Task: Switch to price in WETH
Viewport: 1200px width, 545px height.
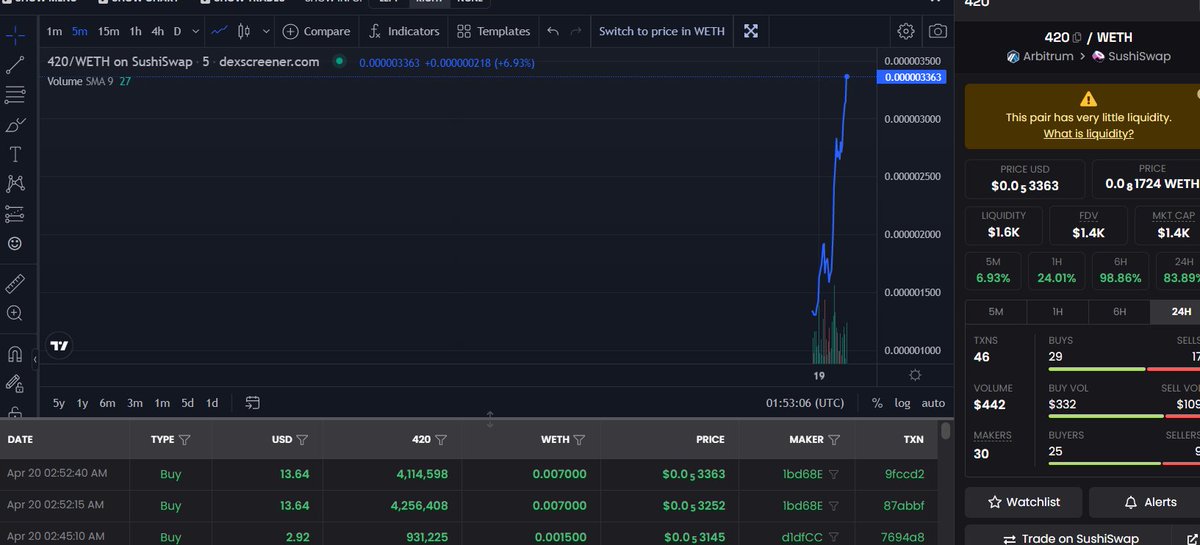Action: (x=662, y=31)
